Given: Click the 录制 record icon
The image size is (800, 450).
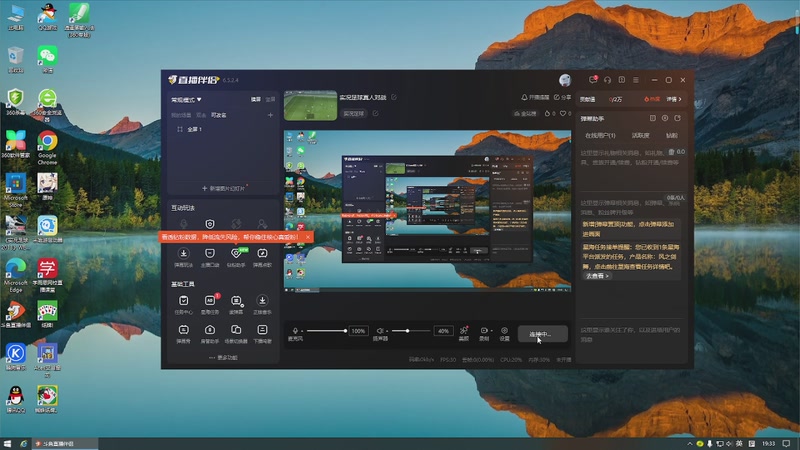Looking at the screenshot, I should click(484, 333).
